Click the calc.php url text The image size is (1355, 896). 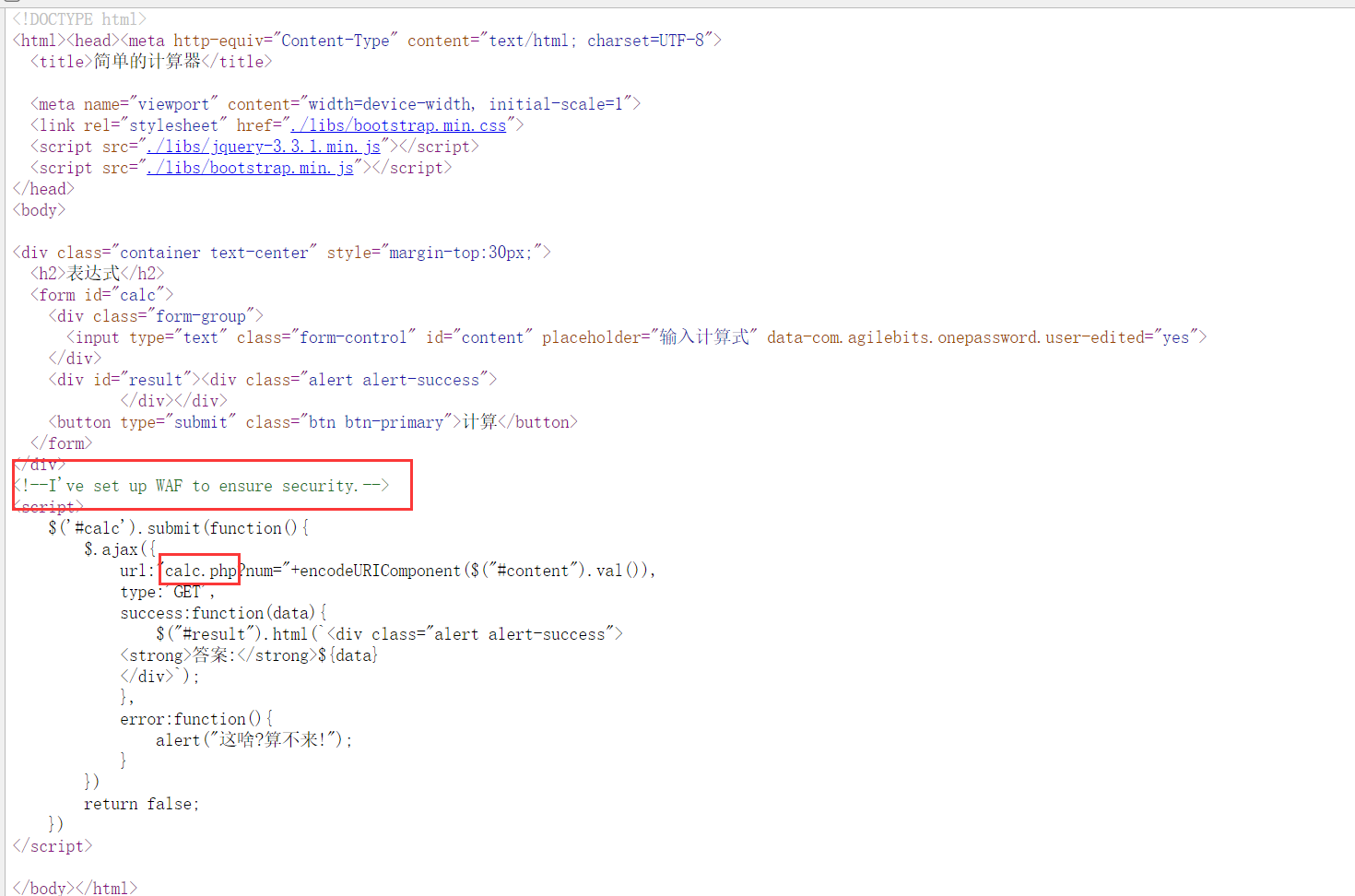point(201,571)
